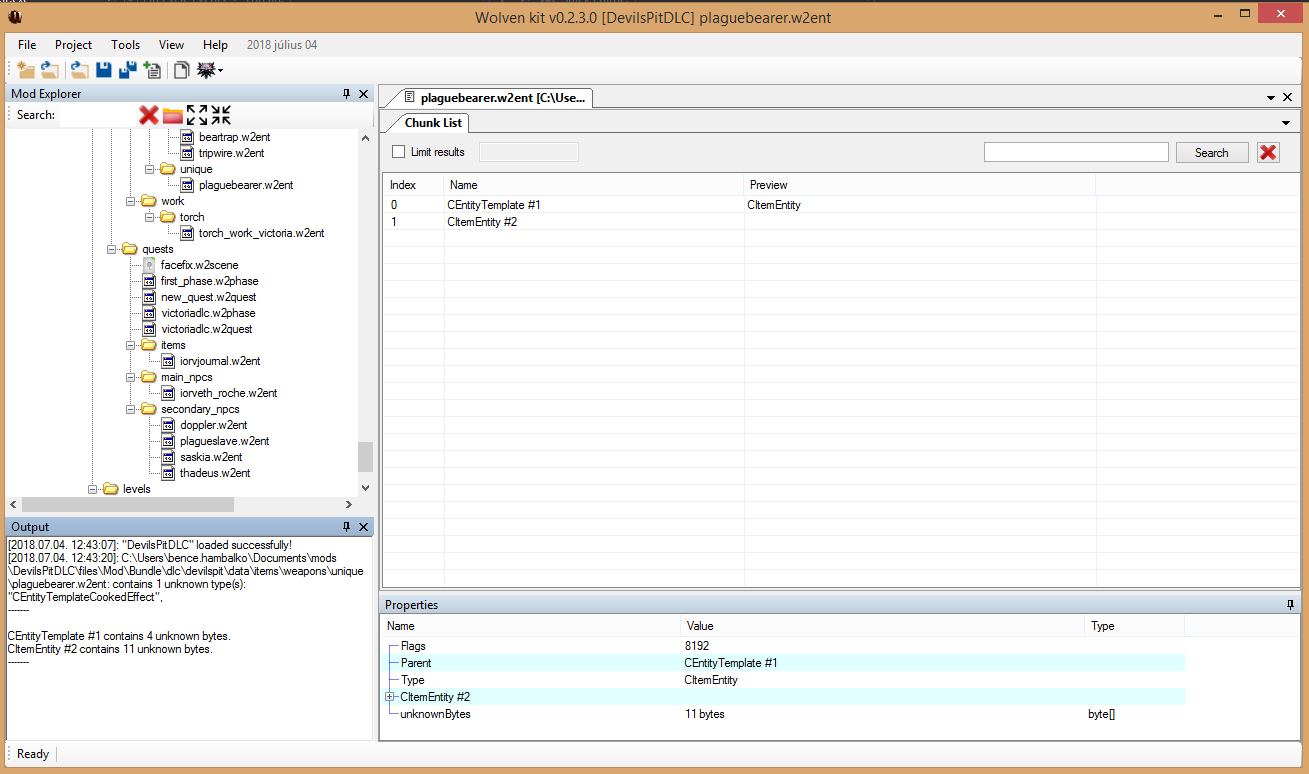Collapse the unique folder node
The image size is (1309, 774).
(150, 169)
